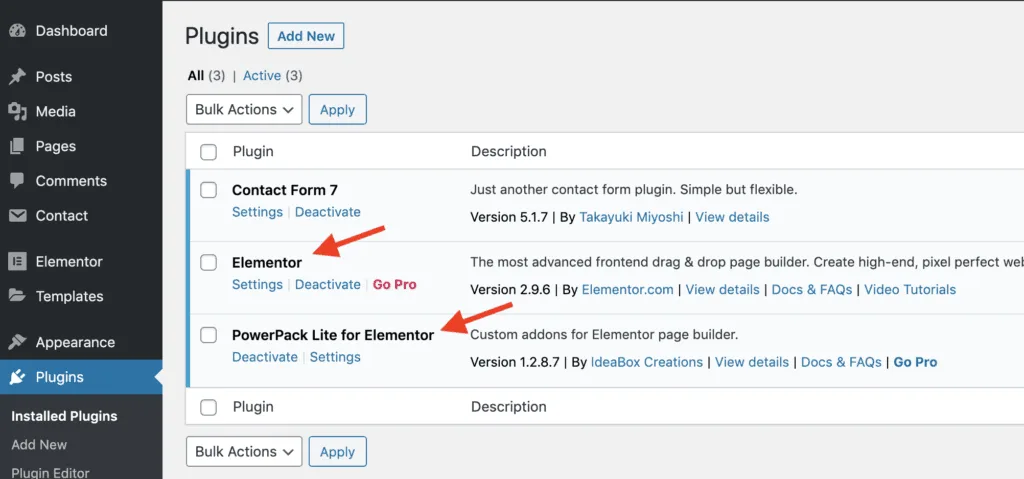Click Plugin column header at top
This screenshot has height=479, width=1024.
tap(253, 152)
